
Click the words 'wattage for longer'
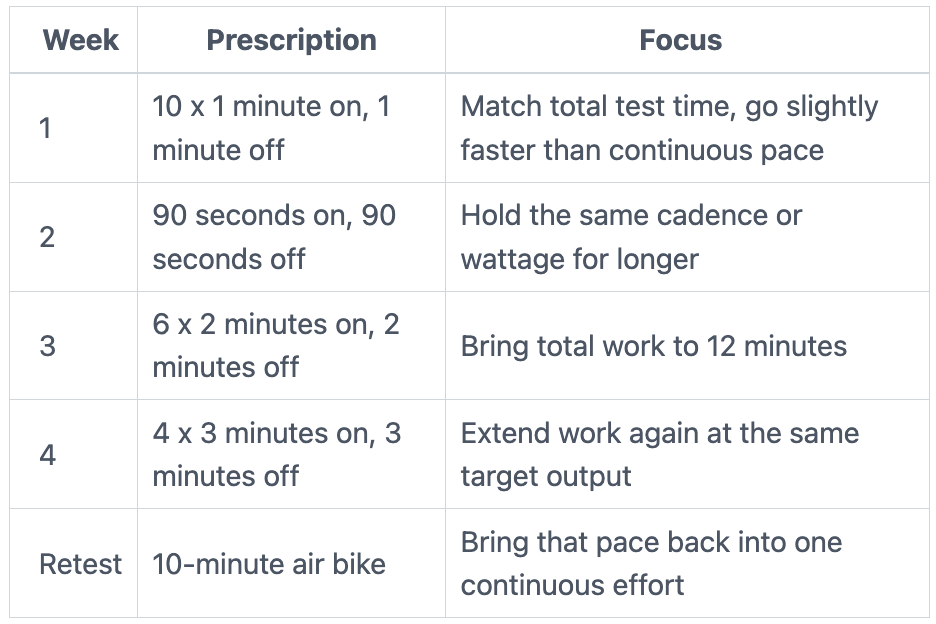(x=580, y=260)
